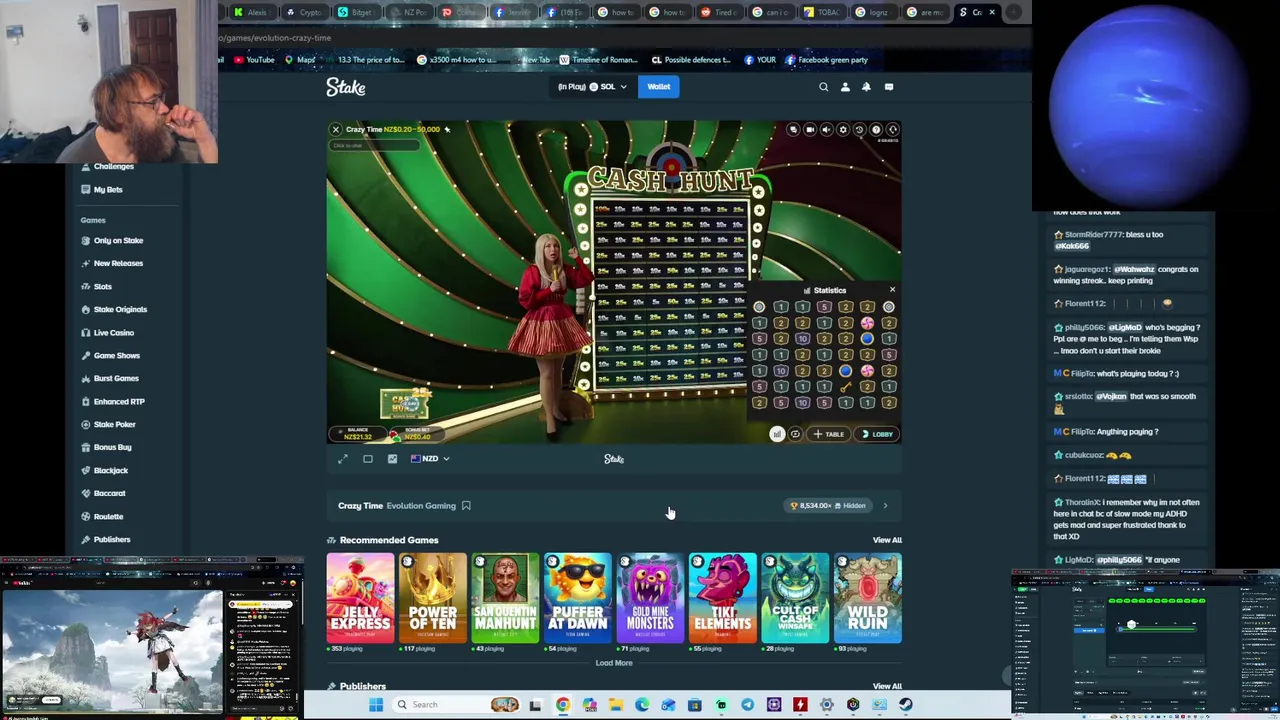Image resolution: width=1280 pixels, height=720 pixels.
Task: Click the video camera icon in Crazy Time
Action: click(810, 129)
